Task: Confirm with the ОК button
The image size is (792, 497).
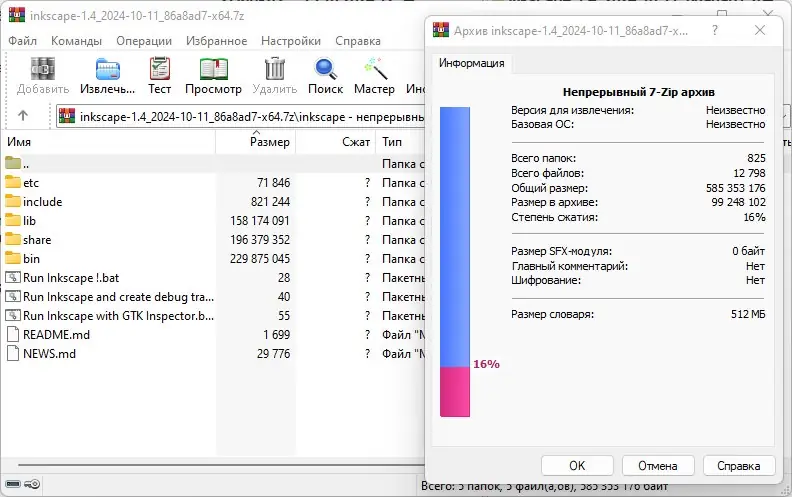Action: click(577, 466)
